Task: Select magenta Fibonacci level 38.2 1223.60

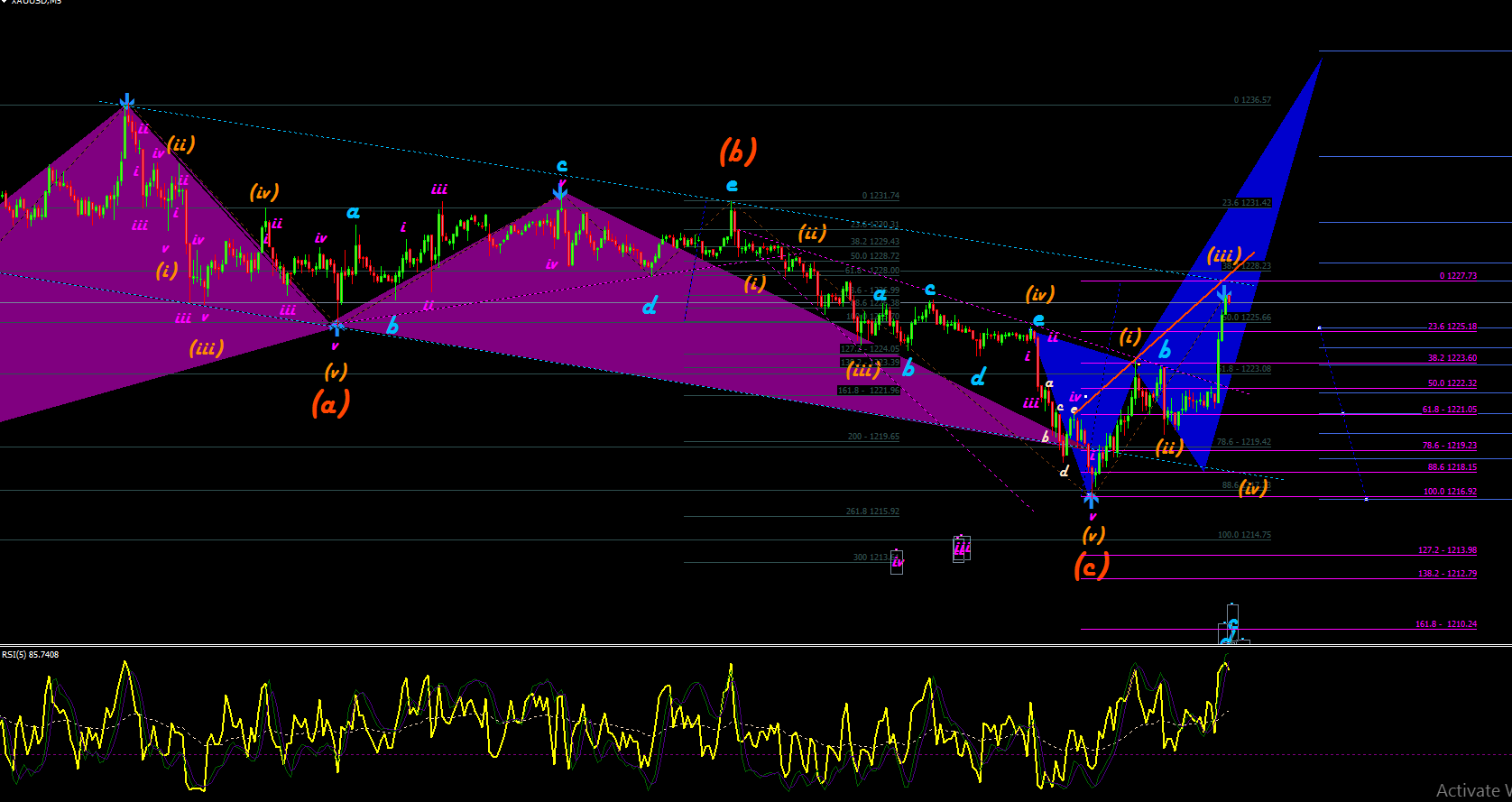Action: (x=1452, y=358)
